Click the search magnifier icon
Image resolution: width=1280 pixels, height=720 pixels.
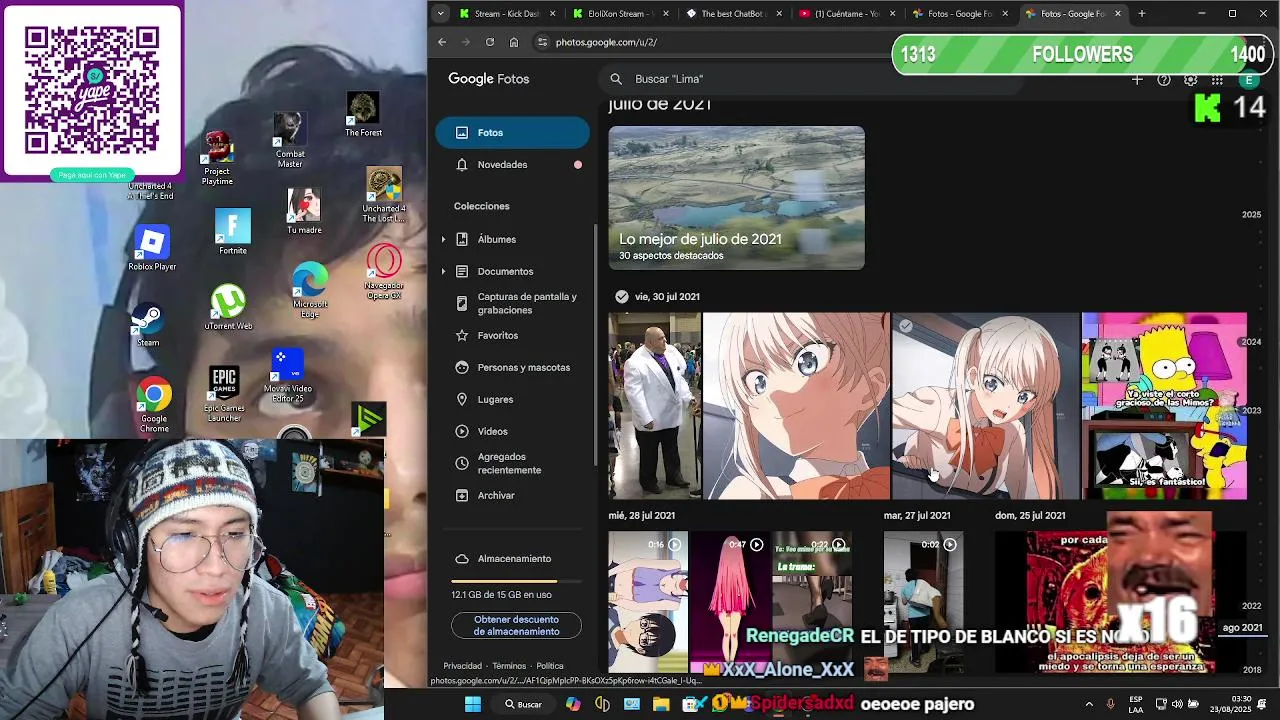pos(617,79)
